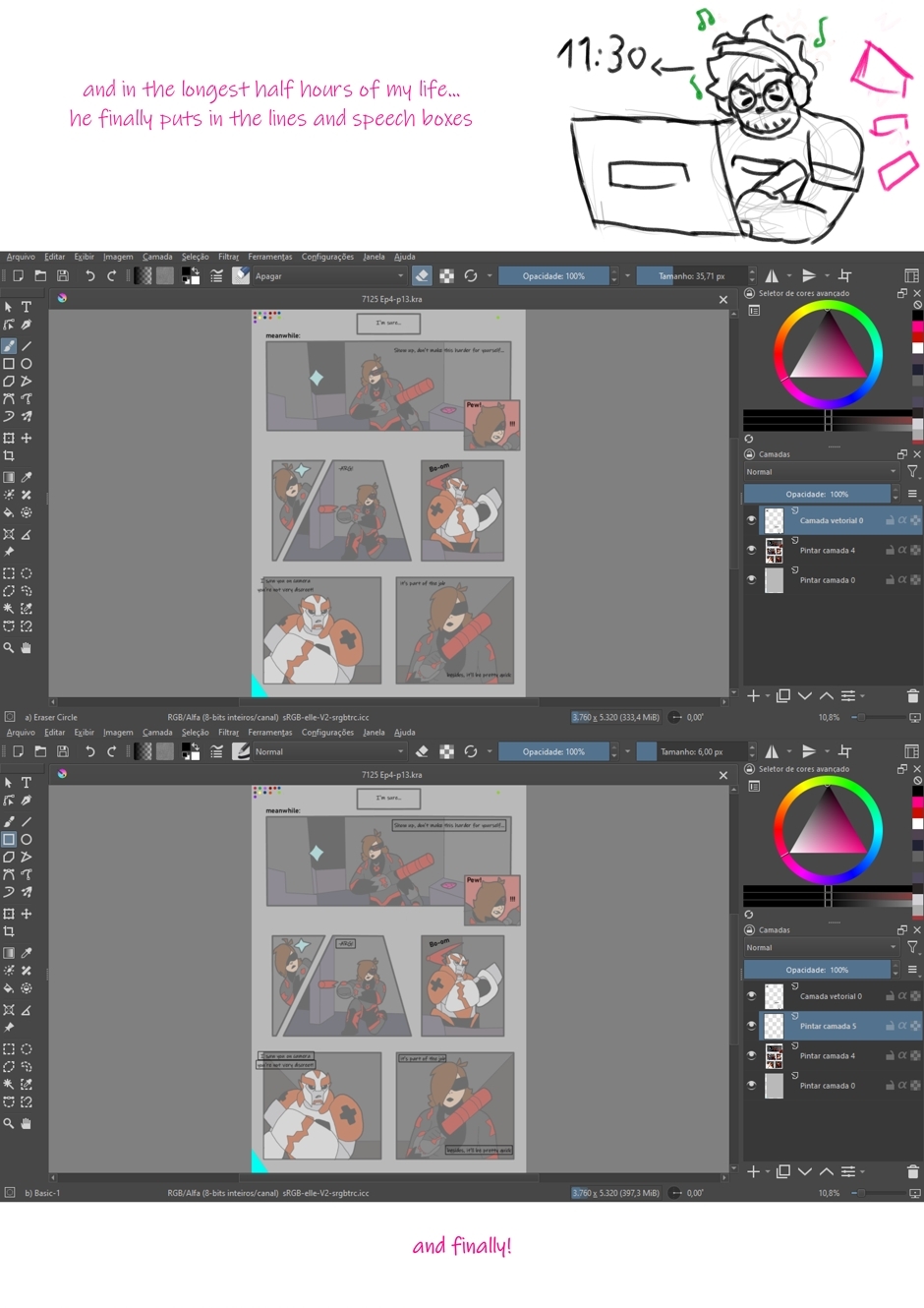Hide the Pintar camada 5 layer

[x=752, y=1026]
